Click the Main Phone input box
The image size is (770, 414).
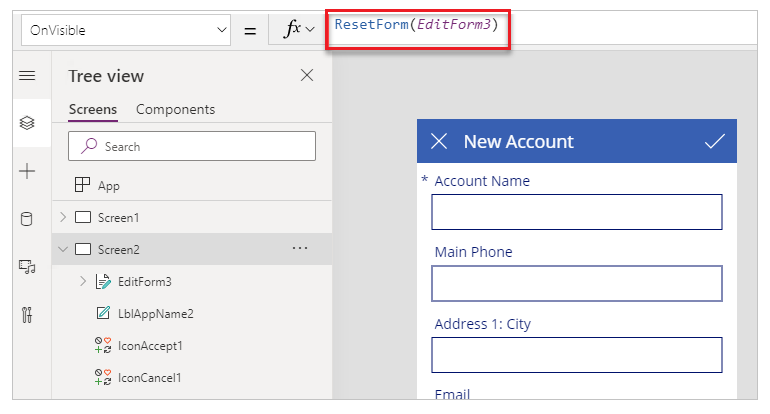(x=577, y=283)
